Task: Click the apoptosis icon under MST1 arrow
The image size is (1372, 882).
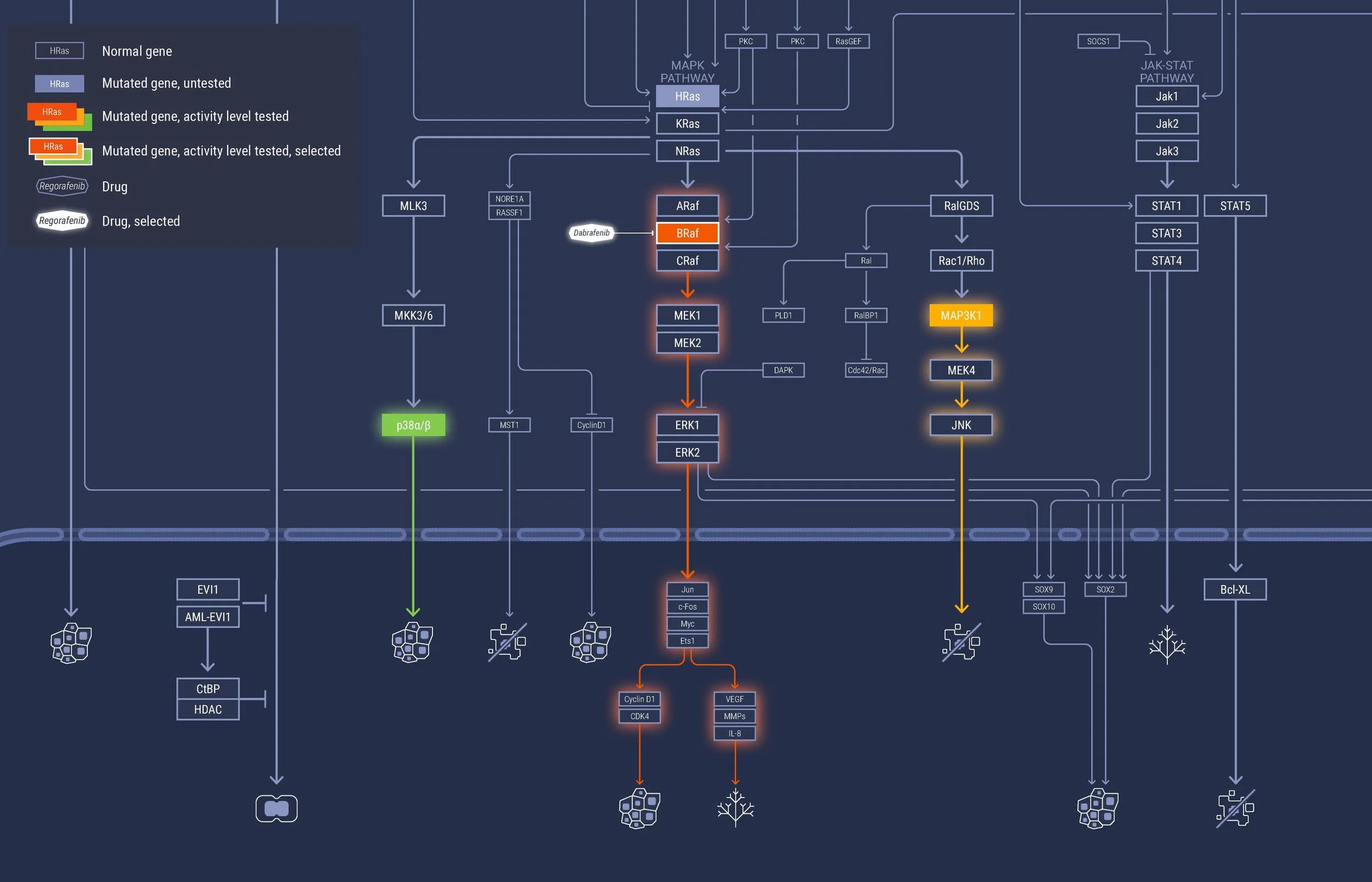Action: pos(507,642)
